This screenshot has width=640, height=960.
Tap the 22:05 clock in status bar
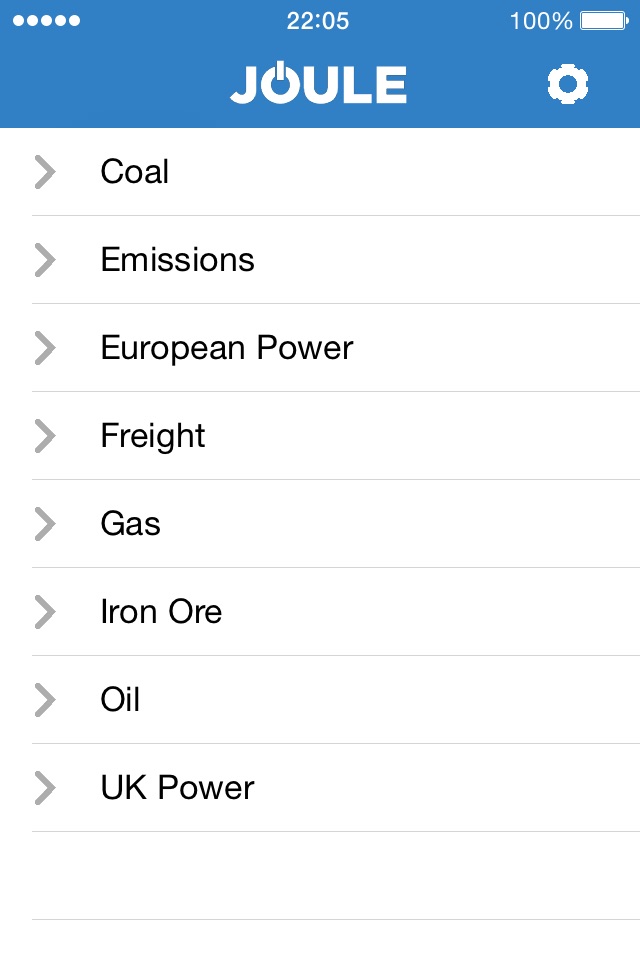click(318, 20)
